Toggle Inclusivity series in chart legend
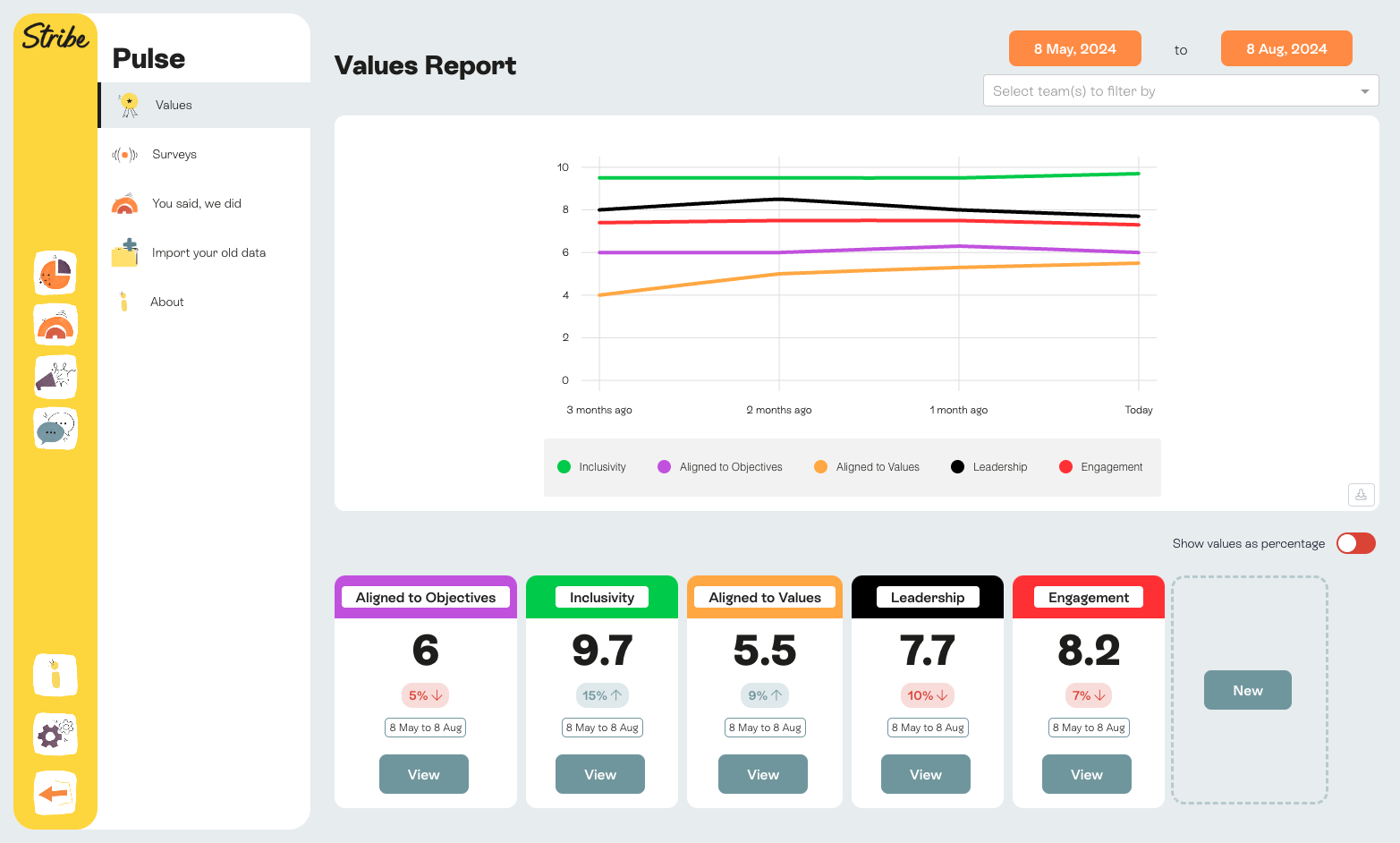1400x843 pixels. click(x=592, y=467)
